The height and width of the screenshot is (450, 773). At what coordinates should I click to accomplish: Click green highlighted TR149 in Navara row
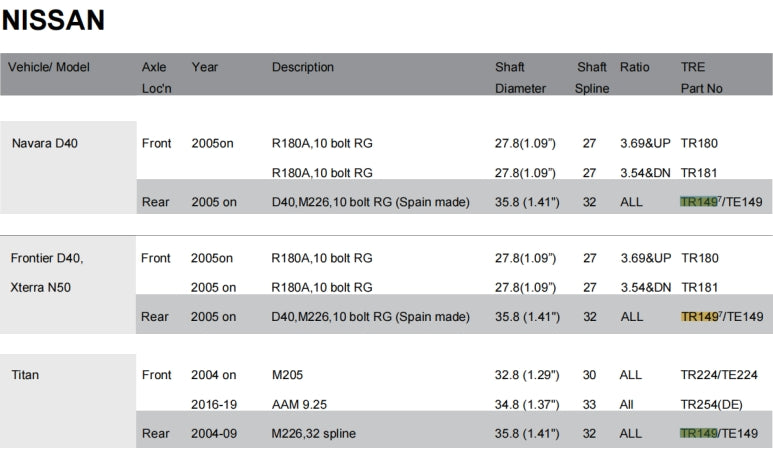click(x=699, y=202)
